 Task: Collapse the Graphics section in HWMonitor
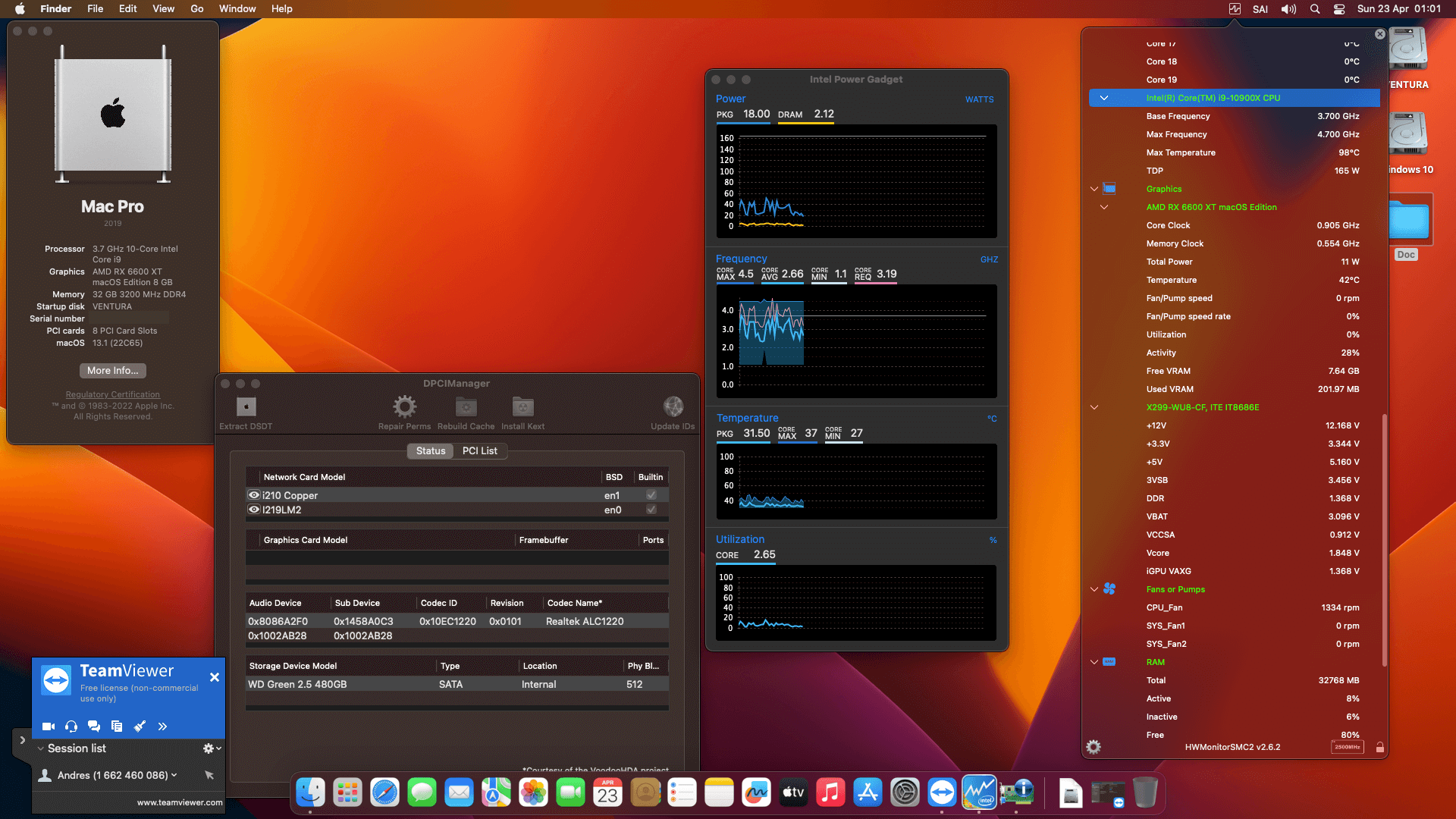pos(1094,189)
